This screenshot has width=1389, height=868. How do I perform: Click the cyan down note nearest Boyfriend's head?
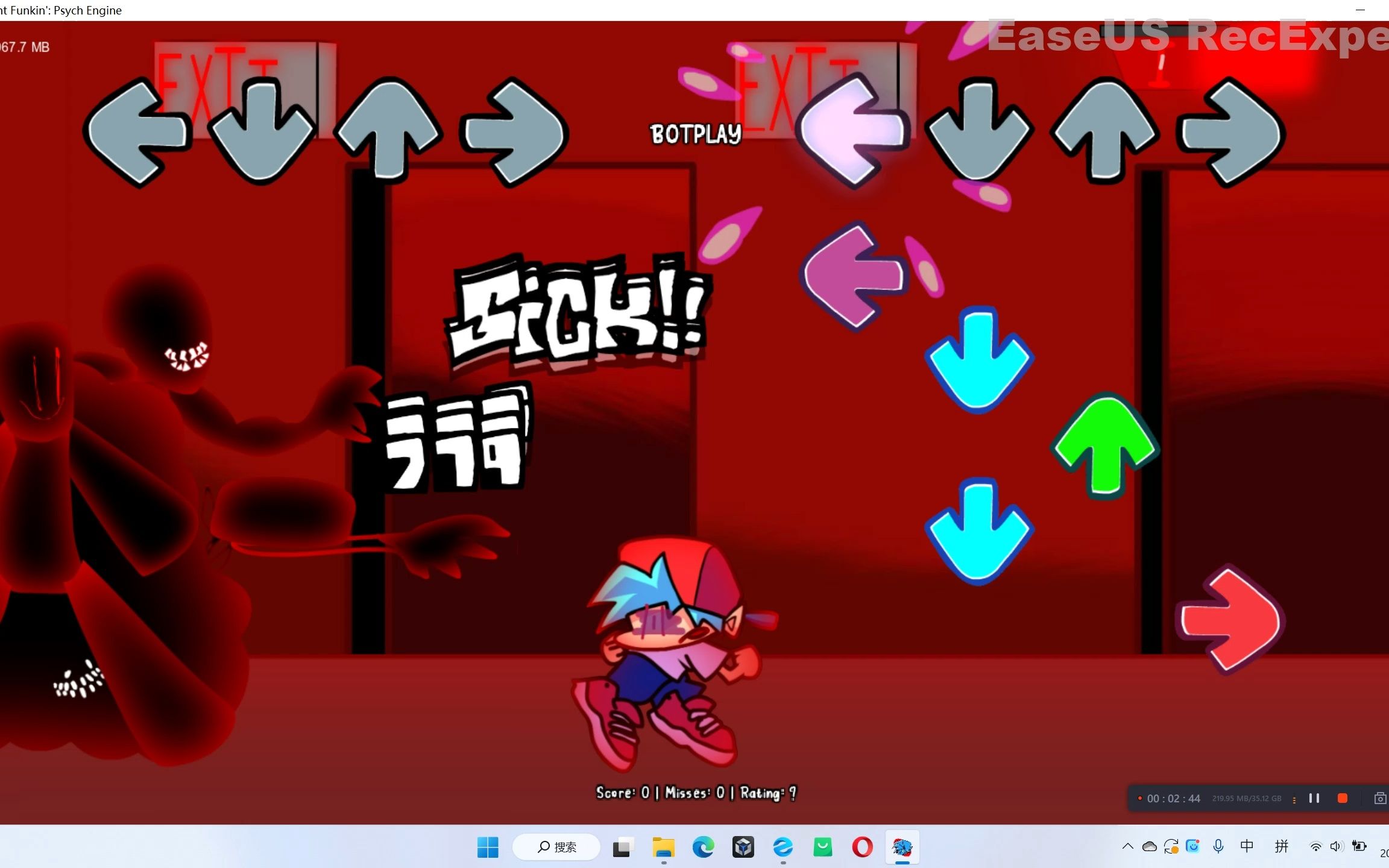[x=979, y=532]
